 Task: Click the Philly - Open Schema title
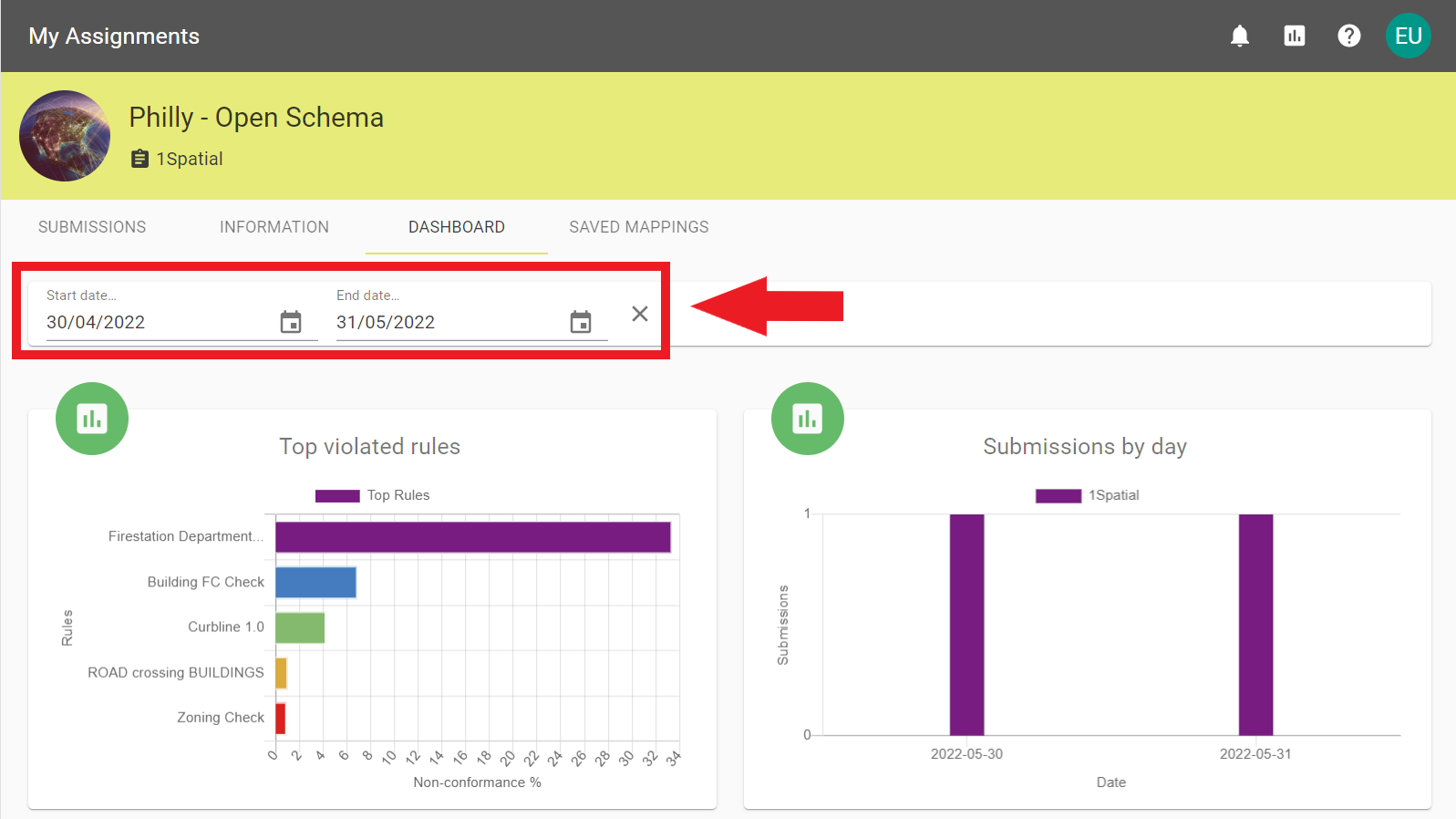click(x=256, y=118)
